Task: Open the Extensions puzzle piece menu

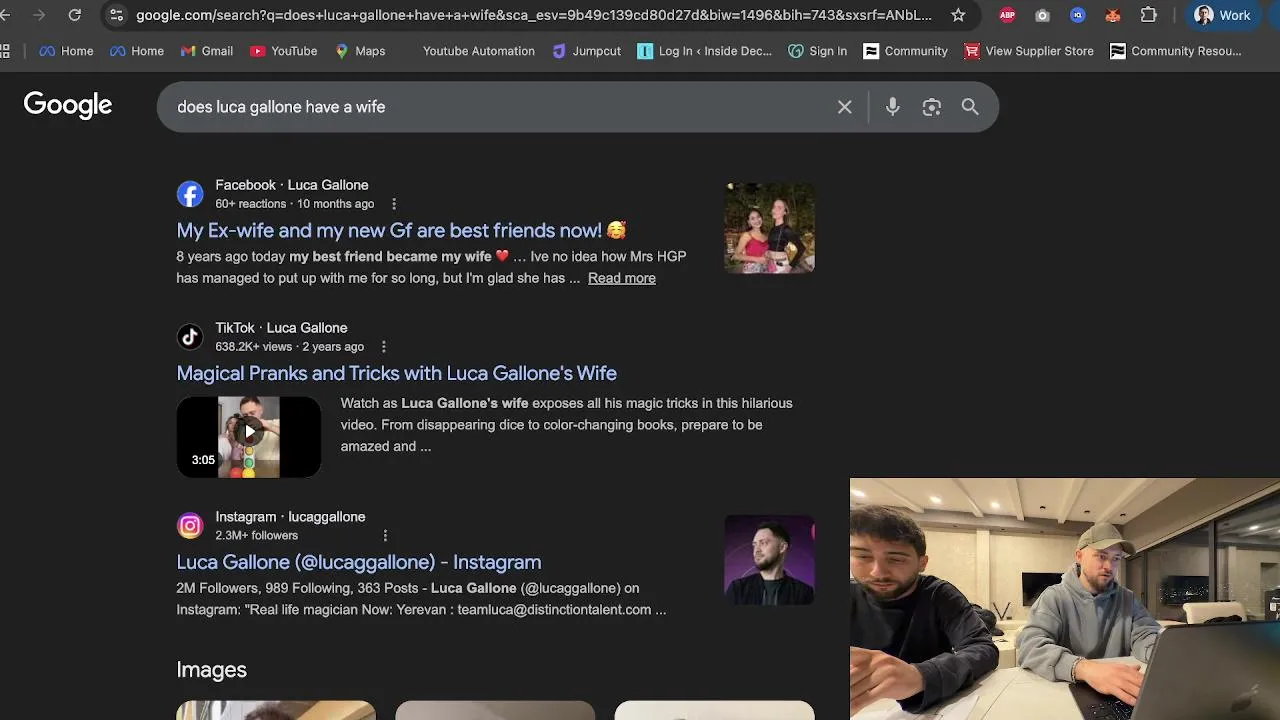Action: tap(1148, 15)
